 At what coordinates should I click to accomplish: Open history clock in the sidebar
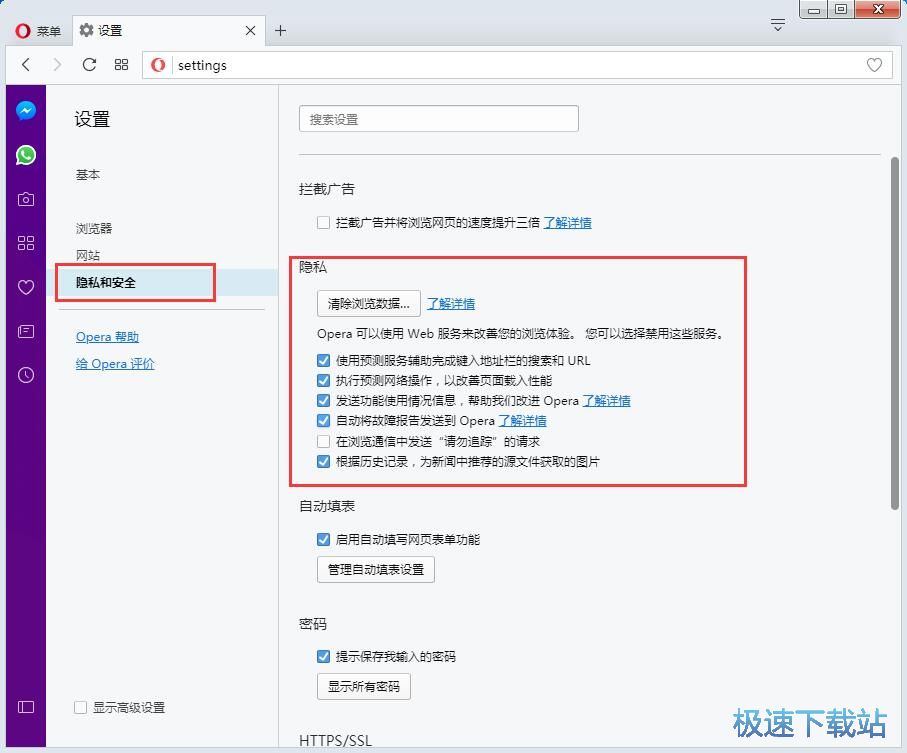[x=26, y=375]
